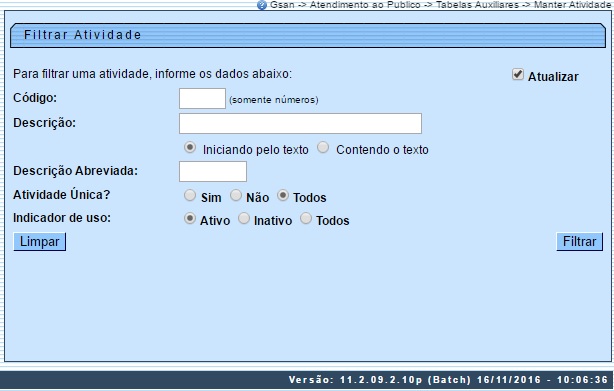This screenshot has width=614, height=391.
Task: Click the (somente números) hint text
Action: coord(274,100)
